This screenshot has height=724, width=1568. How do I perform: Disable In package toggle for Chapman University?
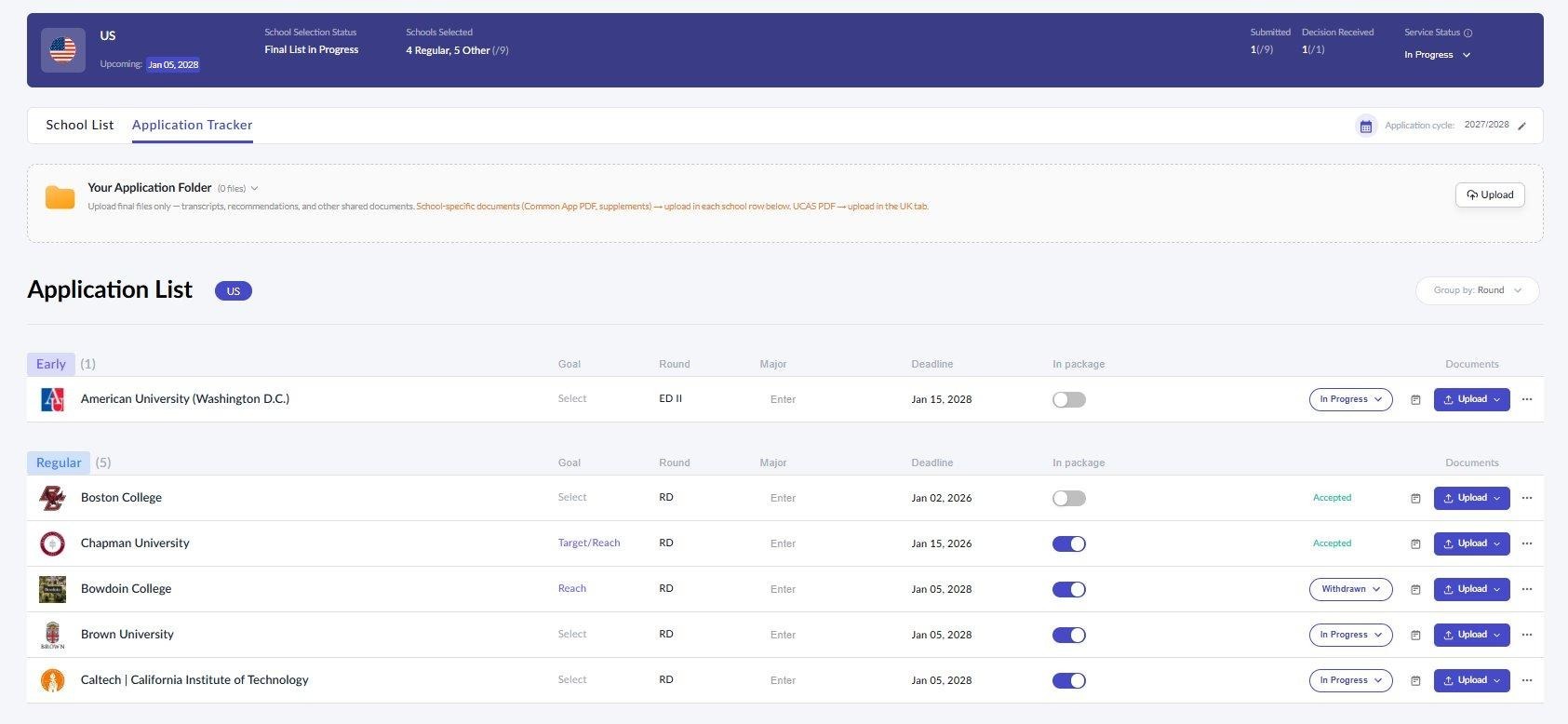click(x=1069, y=543)
